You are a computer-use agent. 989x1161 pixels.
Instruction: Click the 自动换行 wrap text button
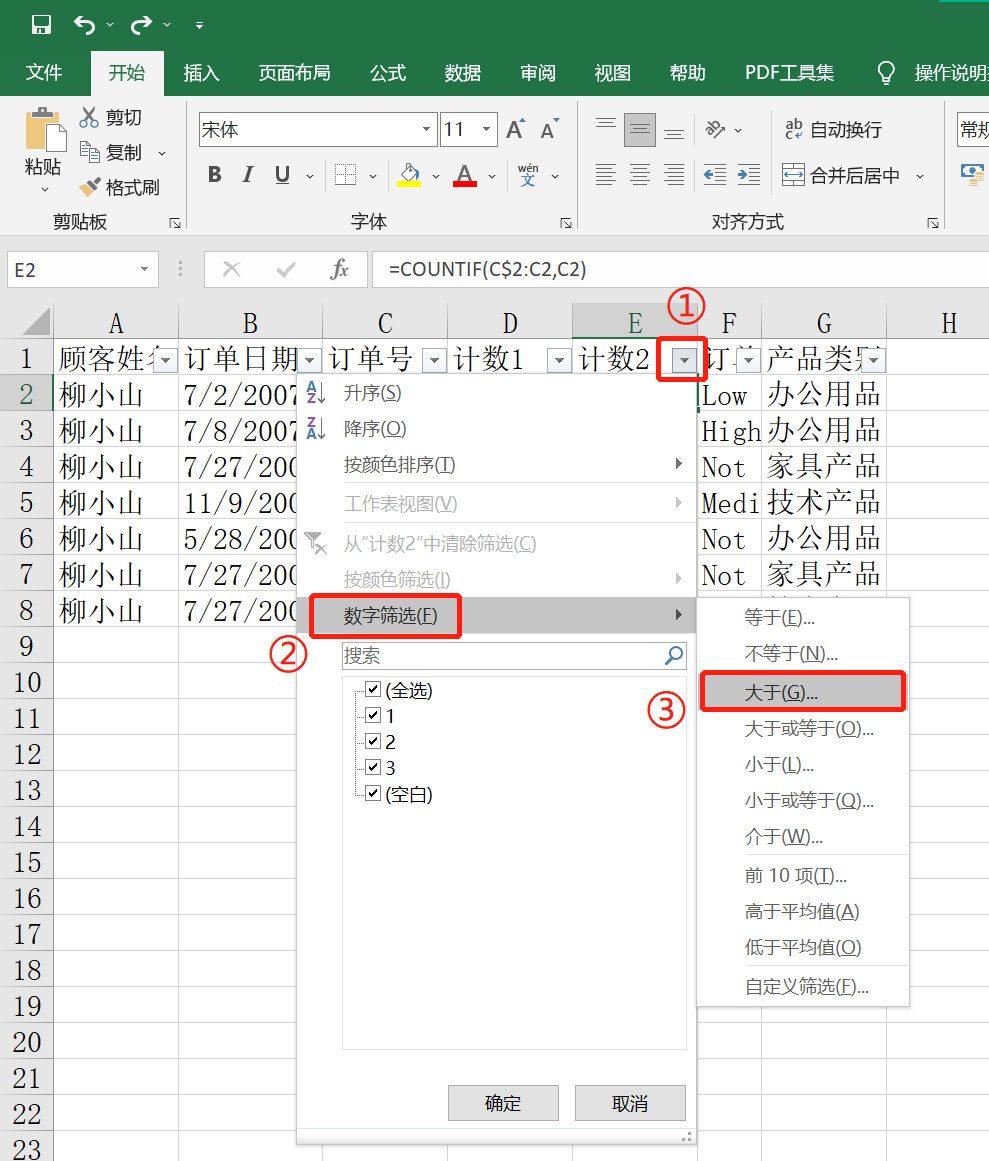[833, 130]
